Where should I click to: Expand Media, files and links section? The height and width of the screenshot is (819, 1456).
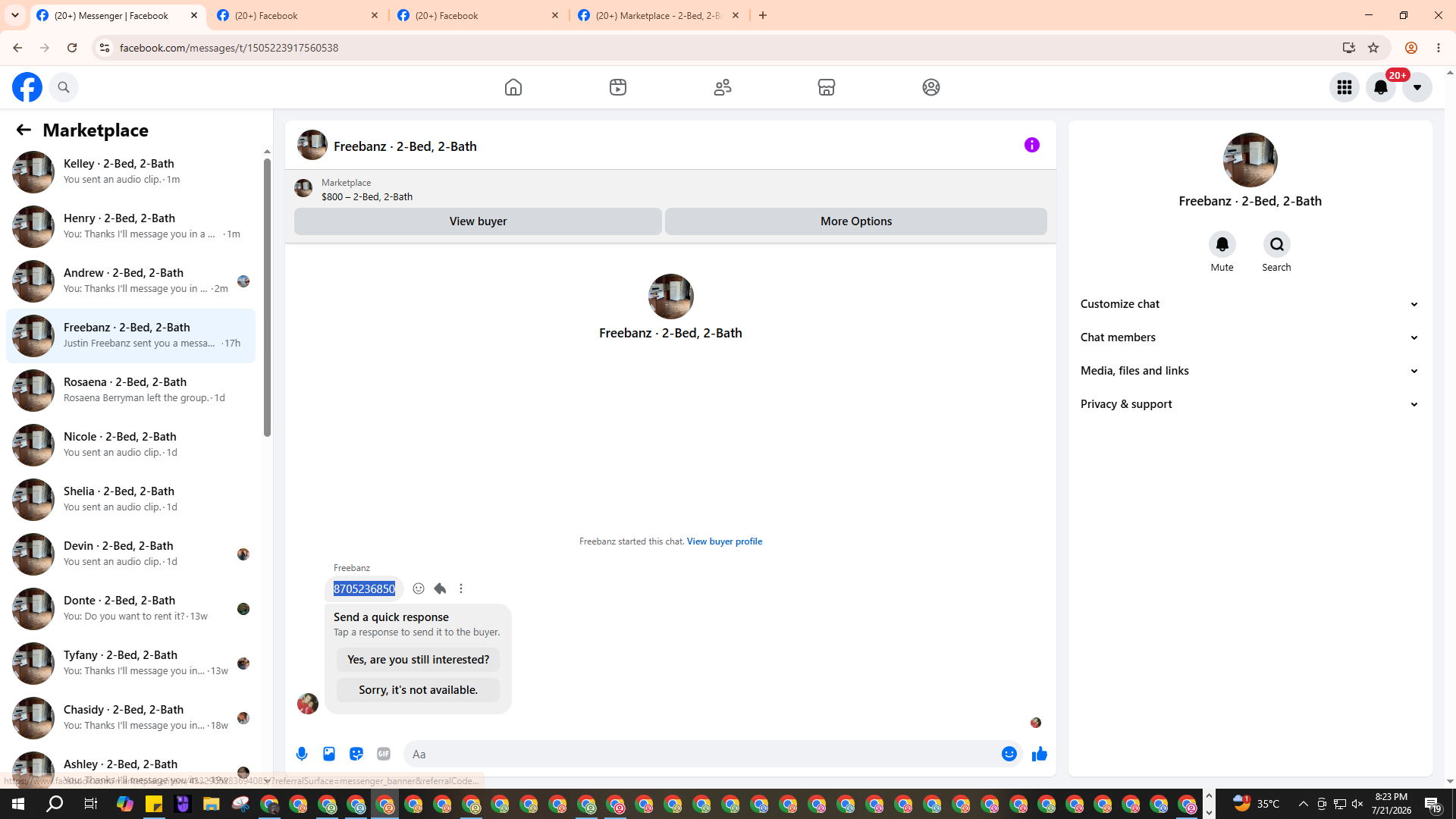(1250, 371)
